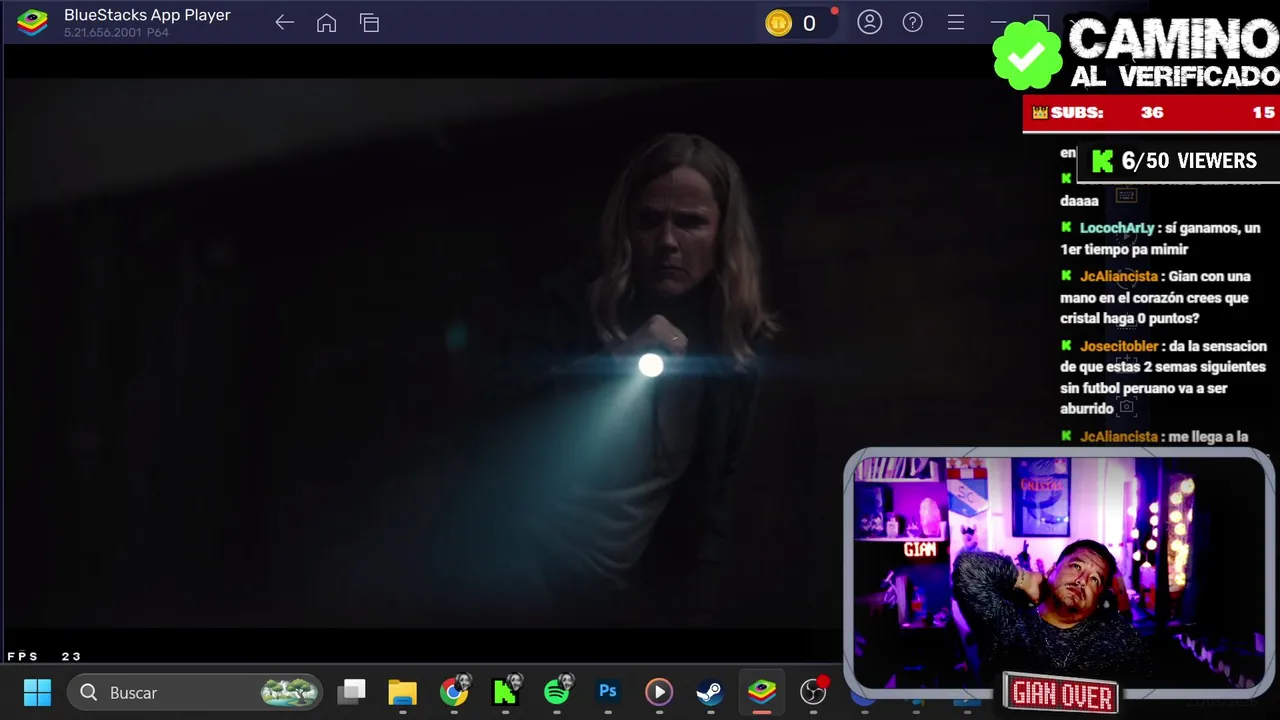This screenshot has height=720, width=1280.
Task: Minimize the BlueStacks window
Action: click(998, 22)
